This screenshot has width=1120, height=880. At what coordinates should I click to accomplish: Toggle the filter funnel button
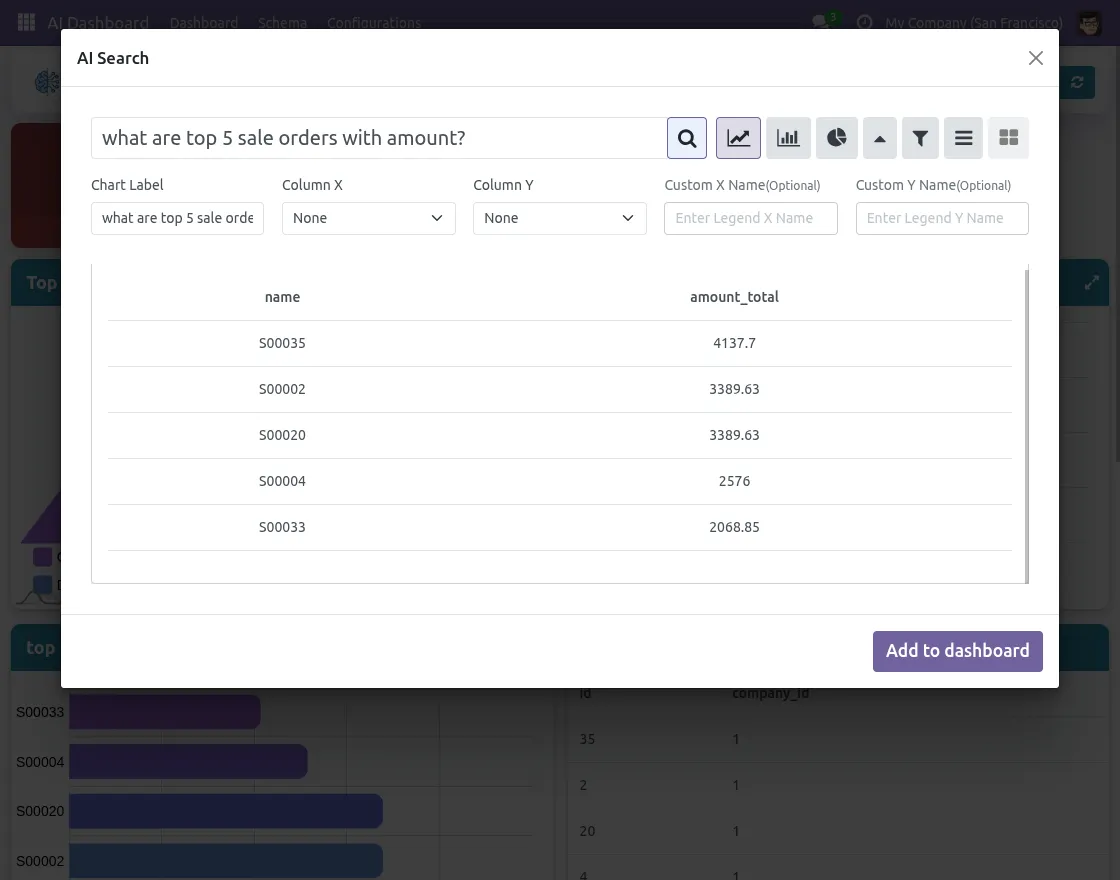click(920, 138)
